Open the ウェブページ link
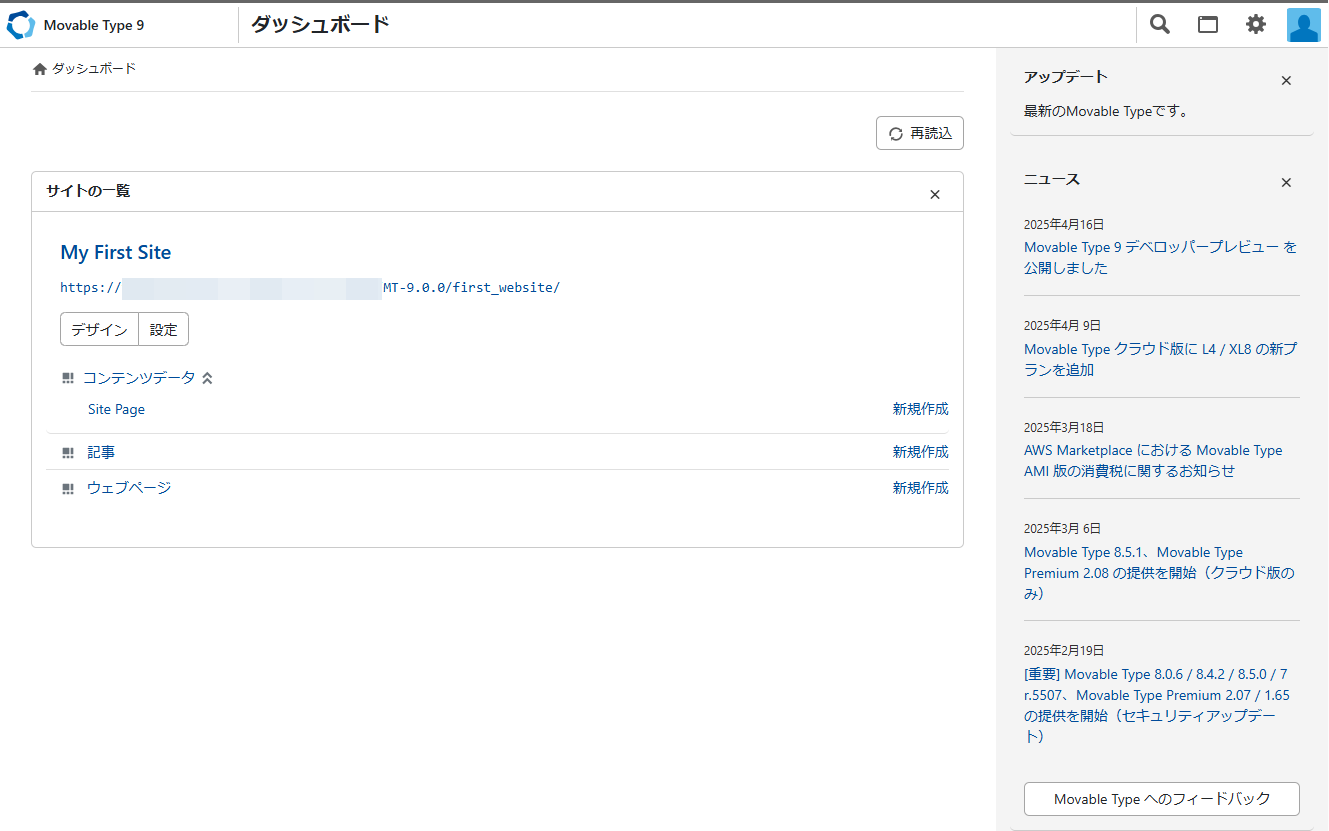This screenshot has width=1329, height=831. [129, 487]
